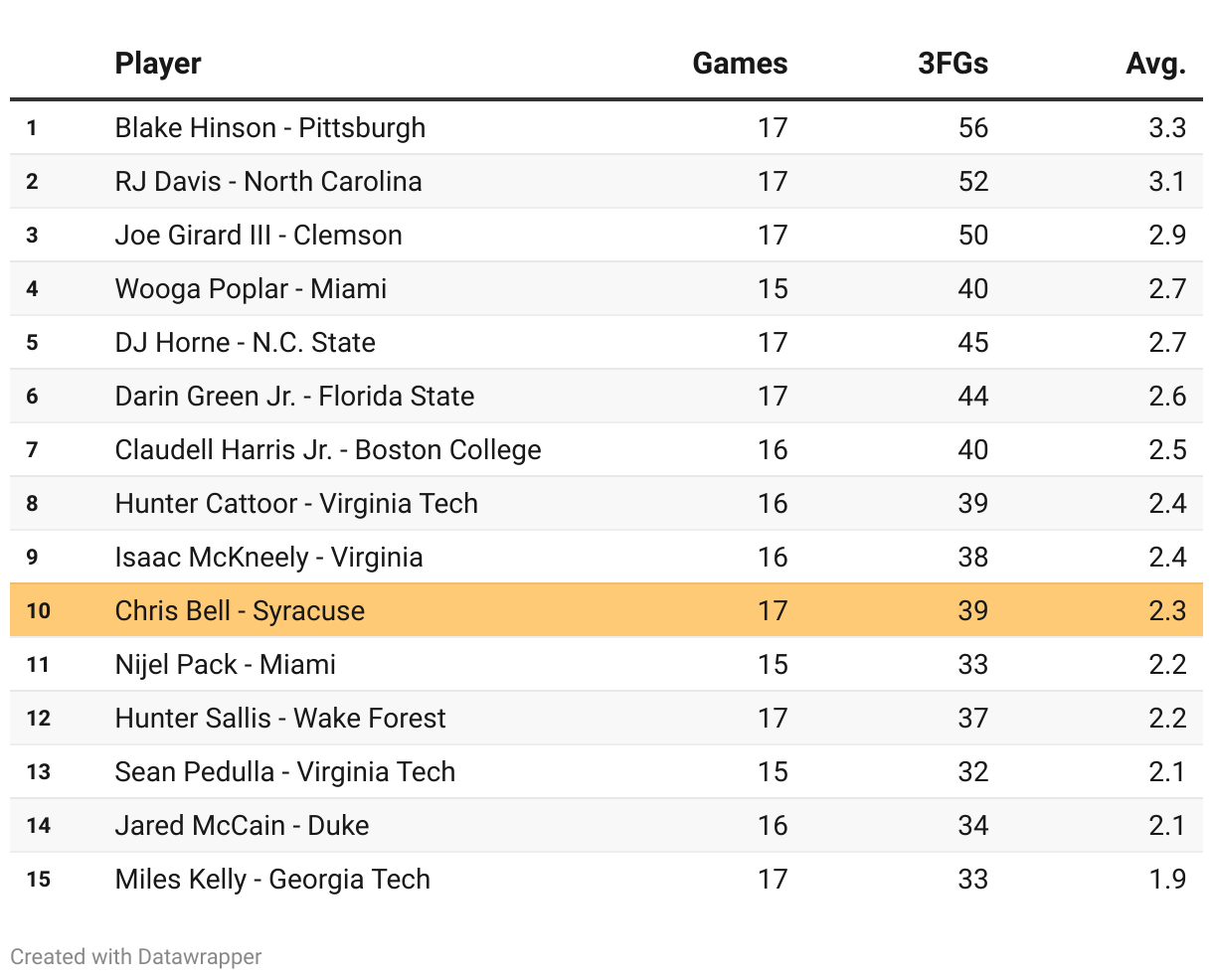Click Joe Girard III - Clemson name

pyautogui.click(x=259, y=236)
